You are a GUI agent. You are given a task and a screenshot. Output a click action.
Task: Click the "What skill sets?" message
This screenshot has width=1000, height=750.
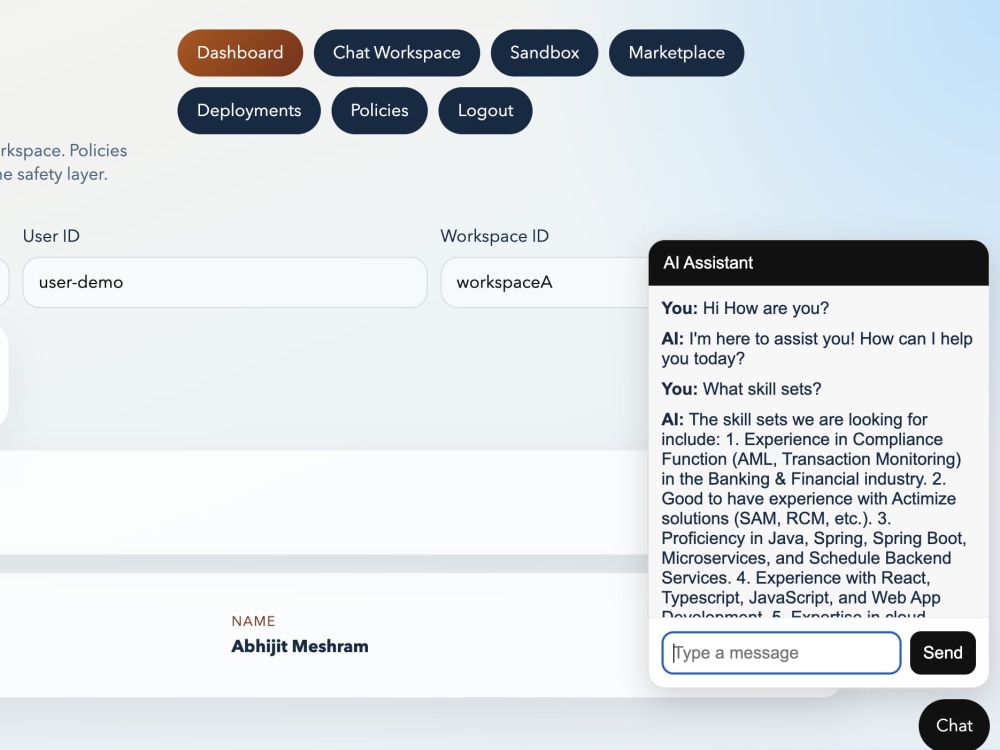coord(741,389)
